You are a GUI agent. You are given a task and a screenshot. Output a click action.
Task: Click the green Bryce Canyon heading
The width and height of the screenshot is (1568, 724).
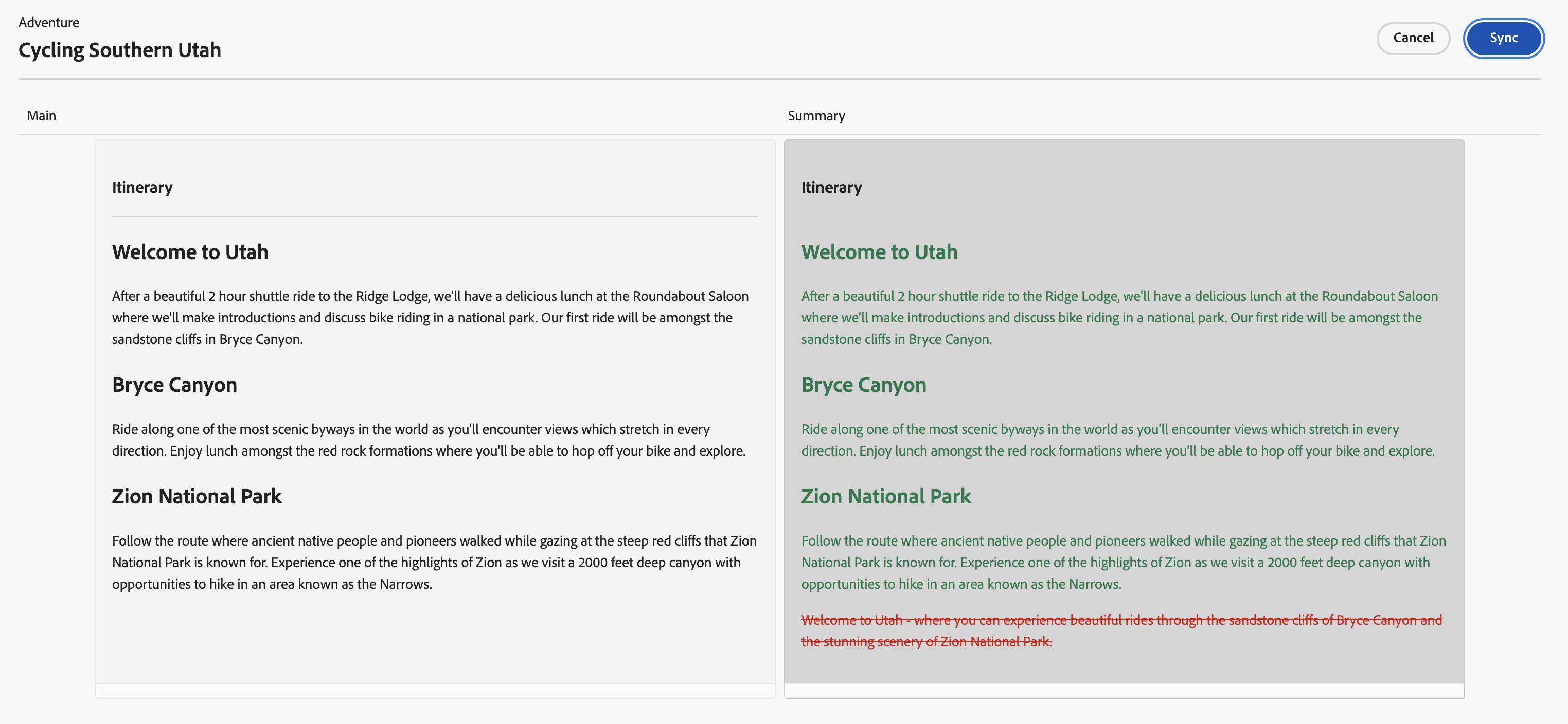pyautogui.click(x=864, y=385)
